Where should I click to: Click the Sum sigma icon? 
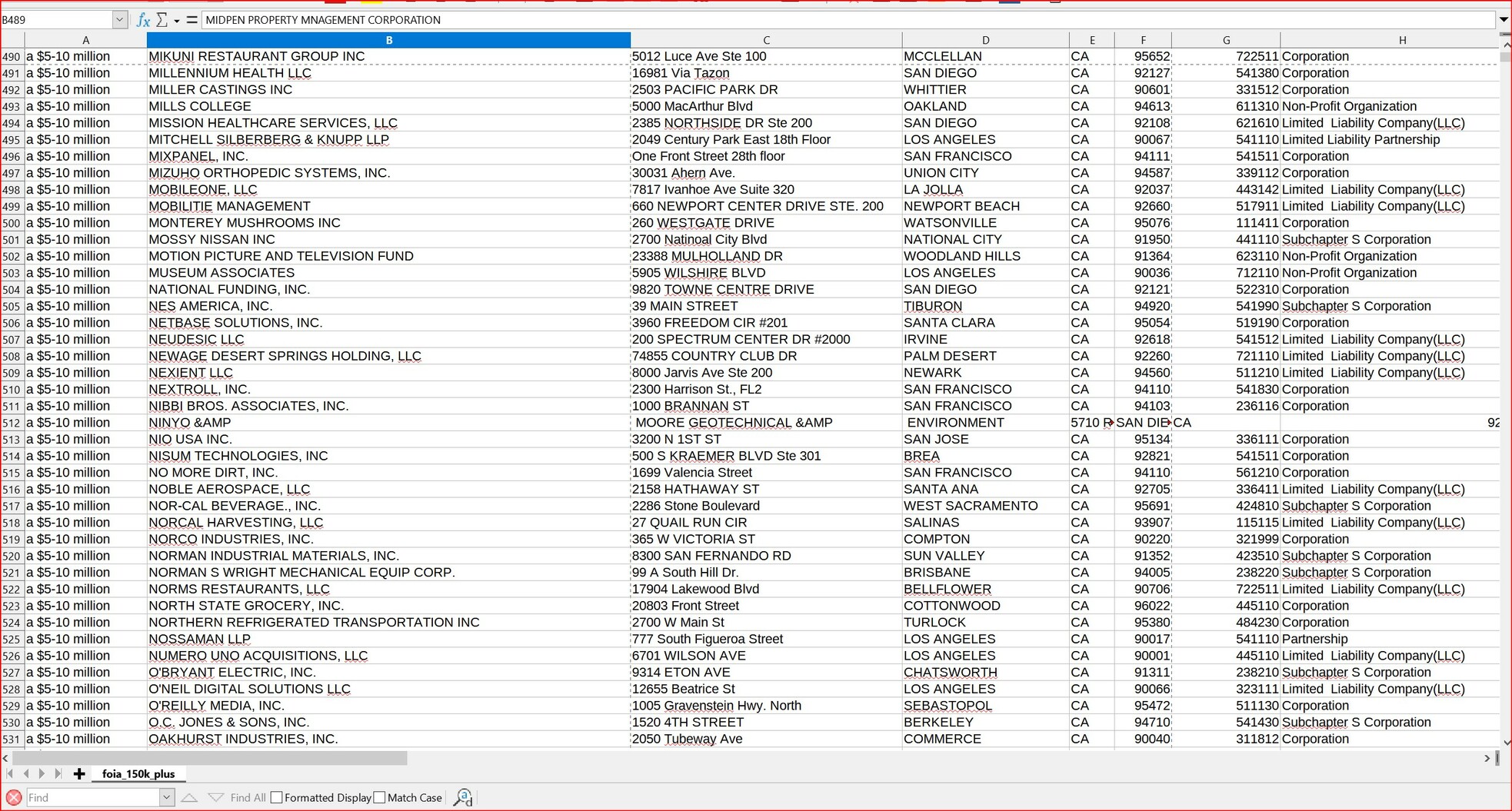click(162, 20)
